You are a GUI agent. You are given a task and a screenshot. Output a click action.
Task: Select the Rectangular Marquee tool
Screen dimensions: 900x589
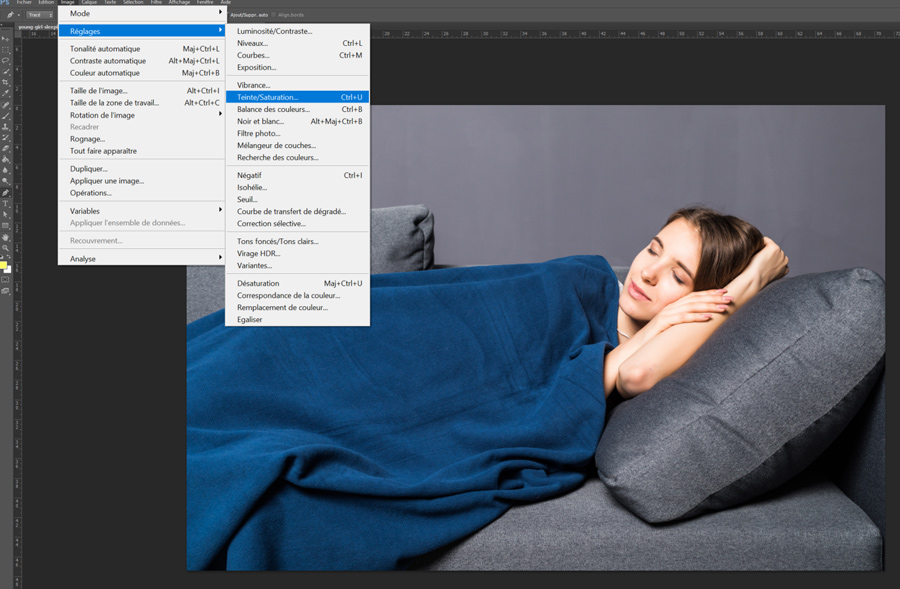coord(6,50)
